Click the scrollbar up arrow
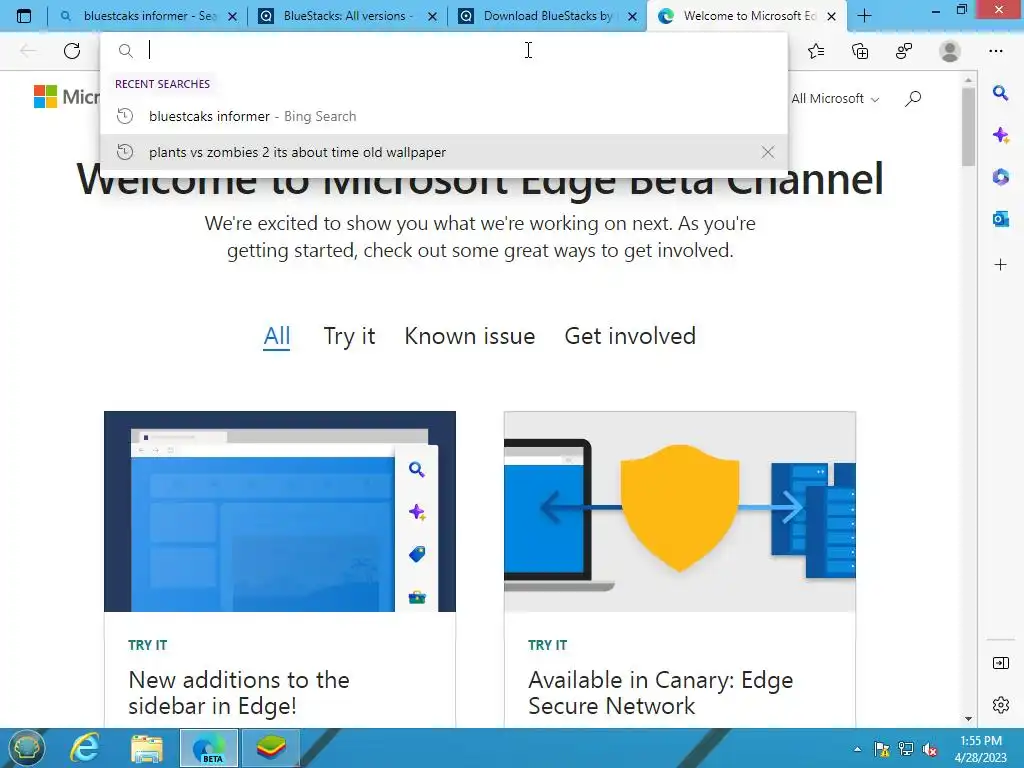 [x=968, y=80]
